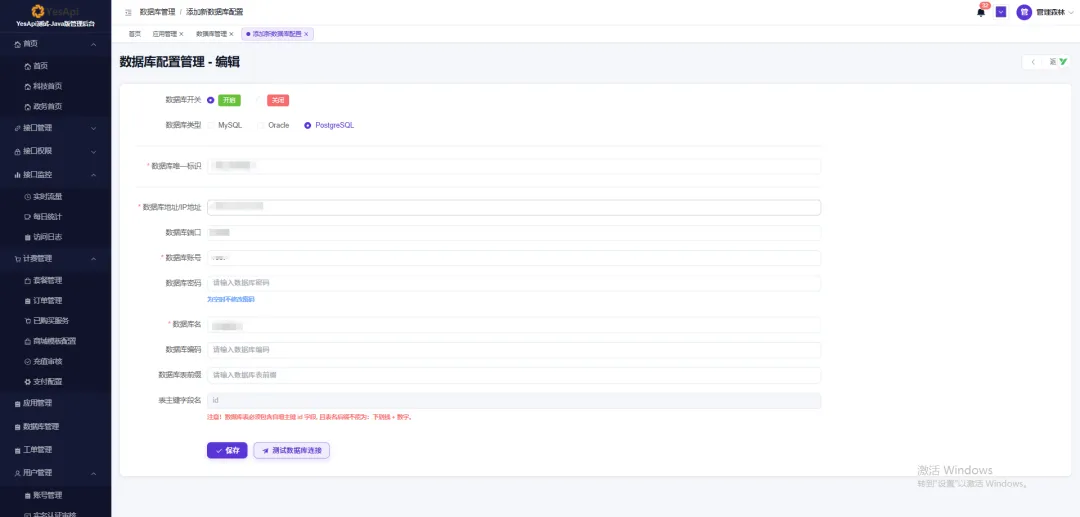
Task: Close the 数据库管理 tab
Action: click(x=231, y=34)
